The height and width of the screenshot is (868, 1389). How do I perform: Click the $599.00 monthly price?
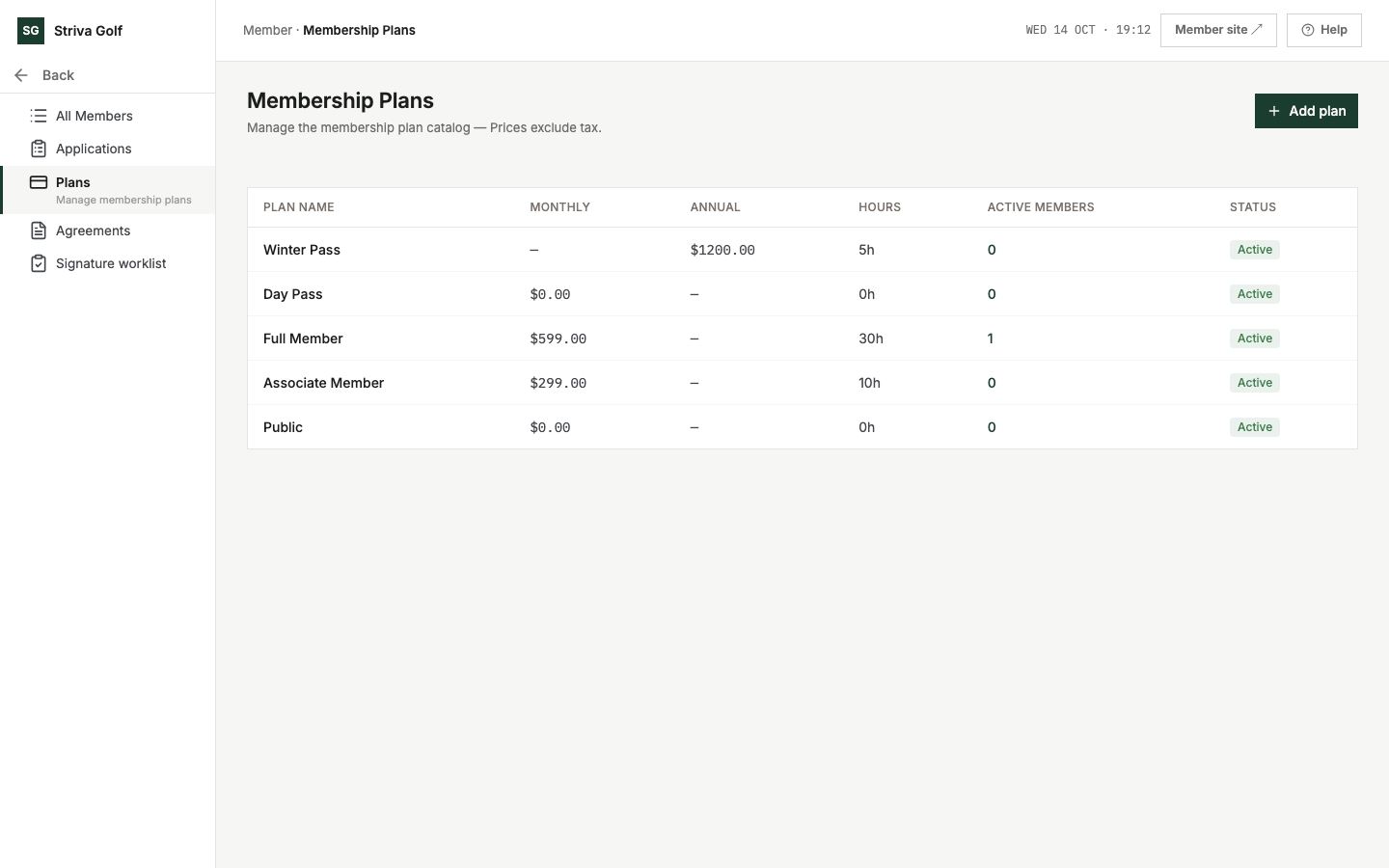click(558, 339)
